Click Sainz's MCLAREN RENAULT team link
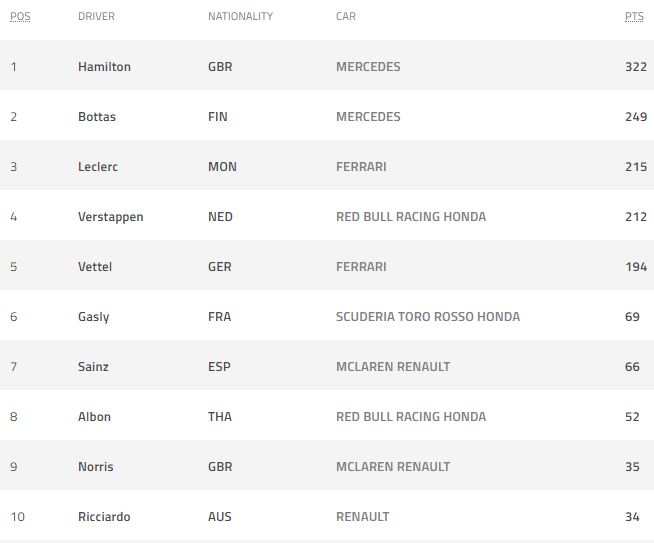Screen dimensions: 654x543 pyautogui.click(x=393, y=367)
